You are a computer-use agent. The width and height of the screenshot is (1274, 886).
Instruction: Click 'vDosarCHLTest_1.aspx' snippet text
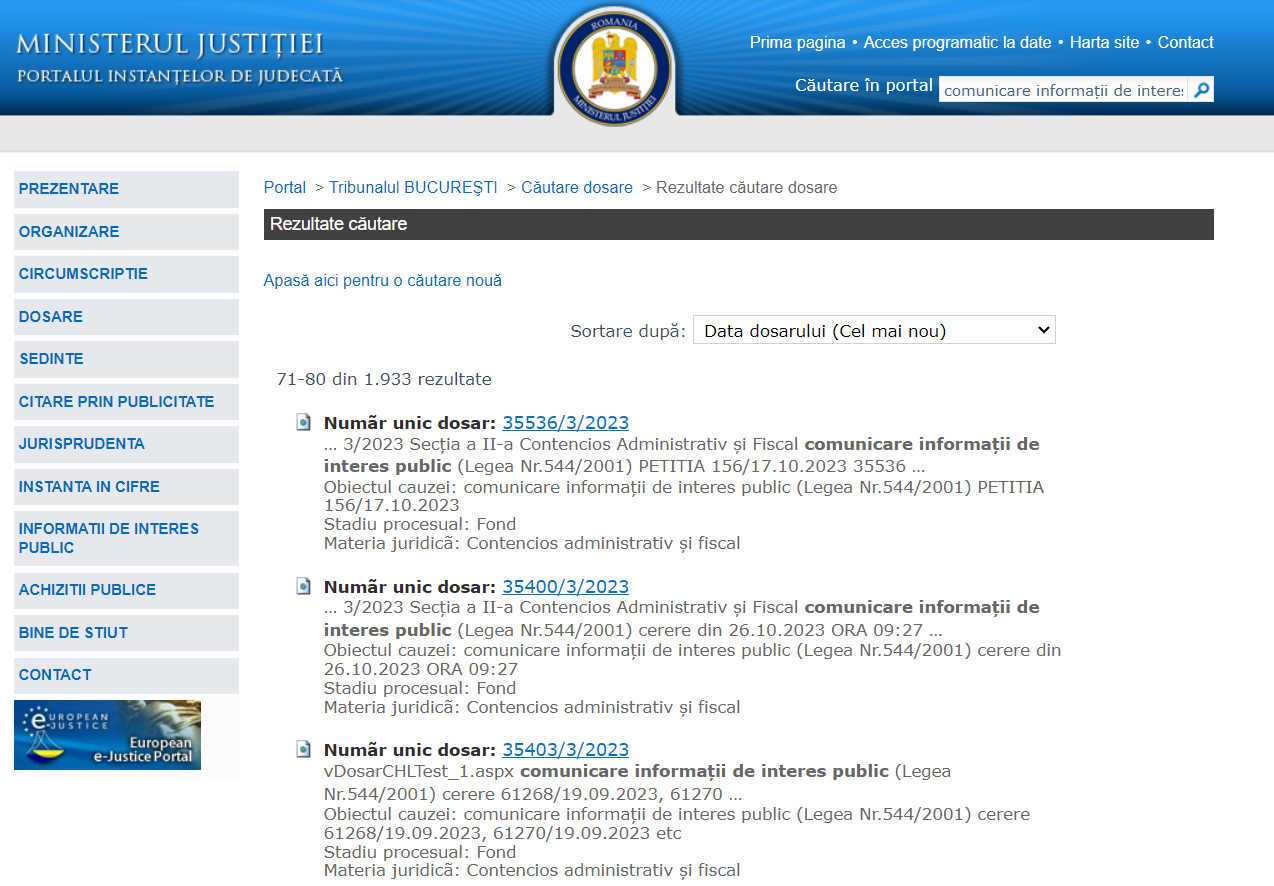(x=420, y=771)
